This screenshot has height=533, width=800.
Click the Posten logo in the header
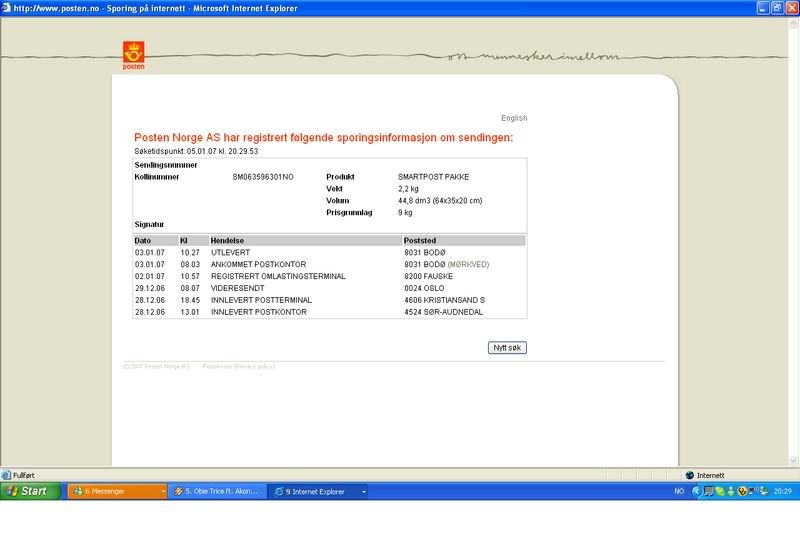(x=134, y=55)
